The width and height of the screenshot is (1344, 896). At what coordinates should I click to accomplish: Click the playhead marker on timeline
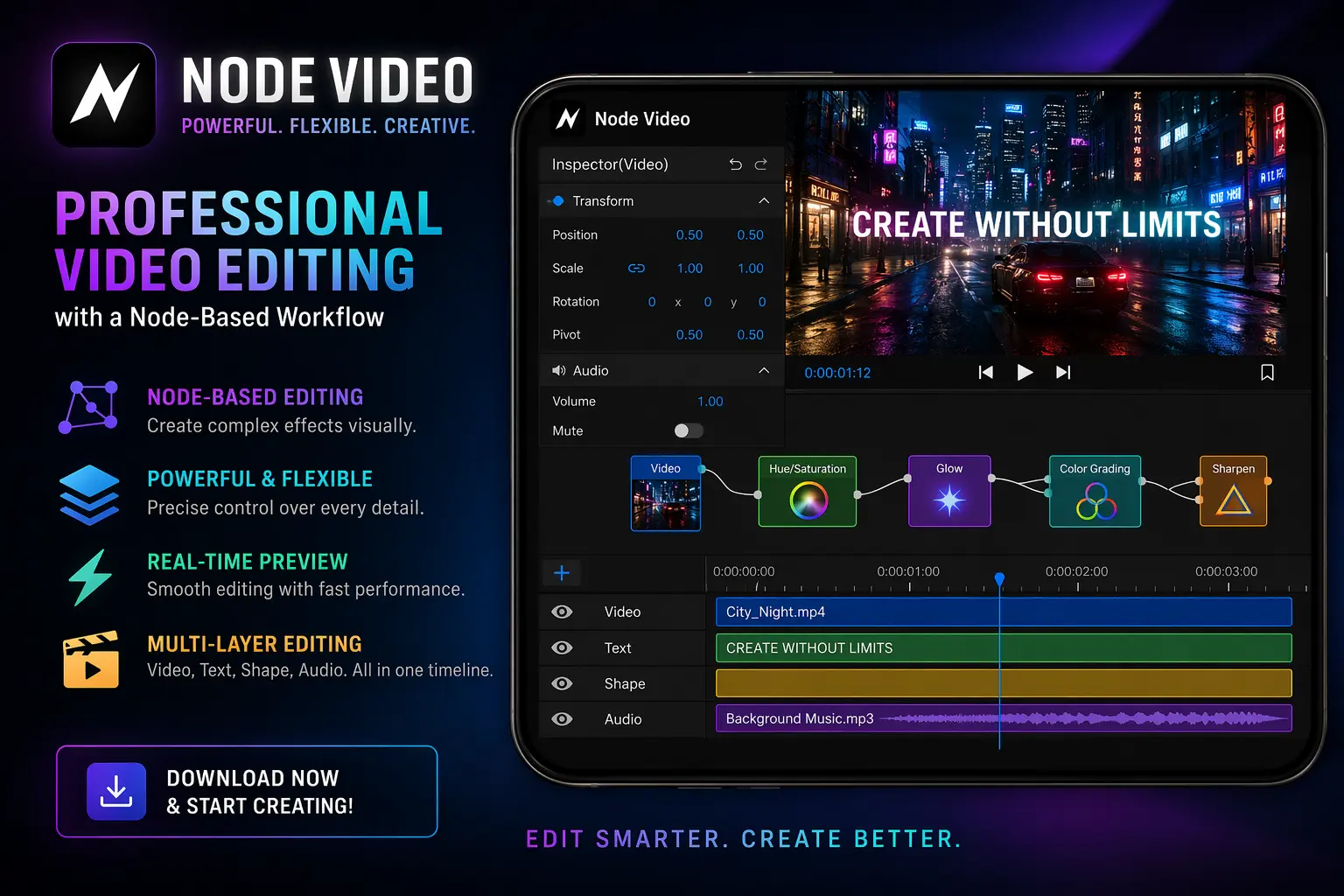[x=999, y=579]
